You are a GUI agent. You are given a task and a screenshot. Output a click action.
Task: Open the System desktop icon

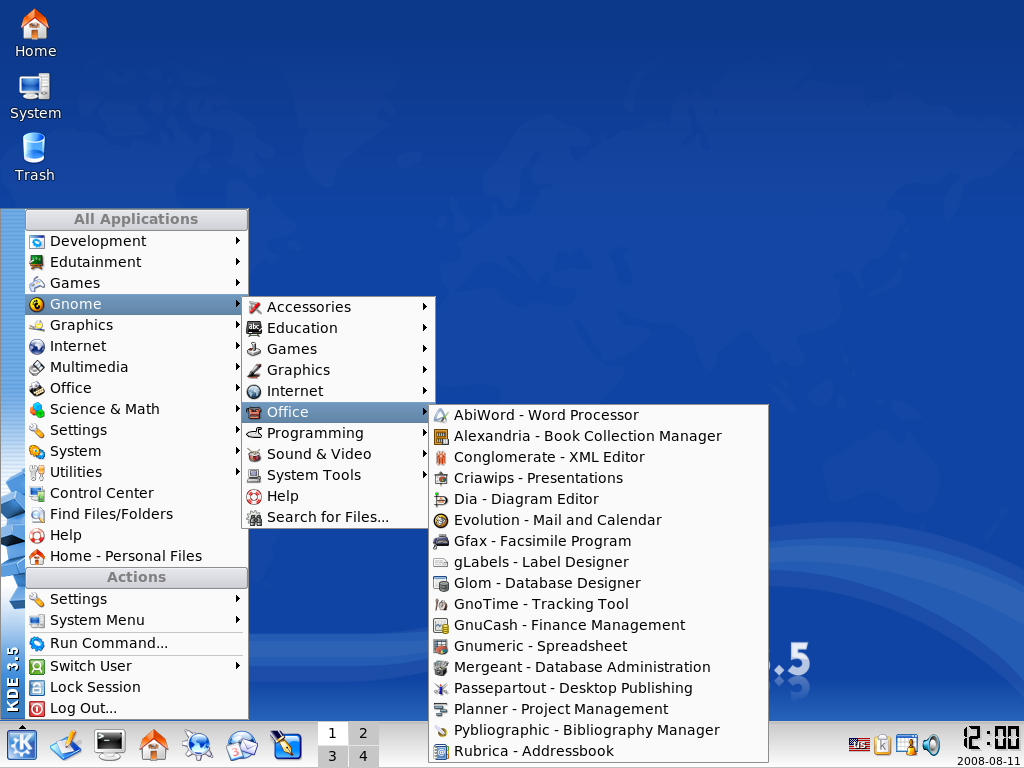tap(35, 96)
